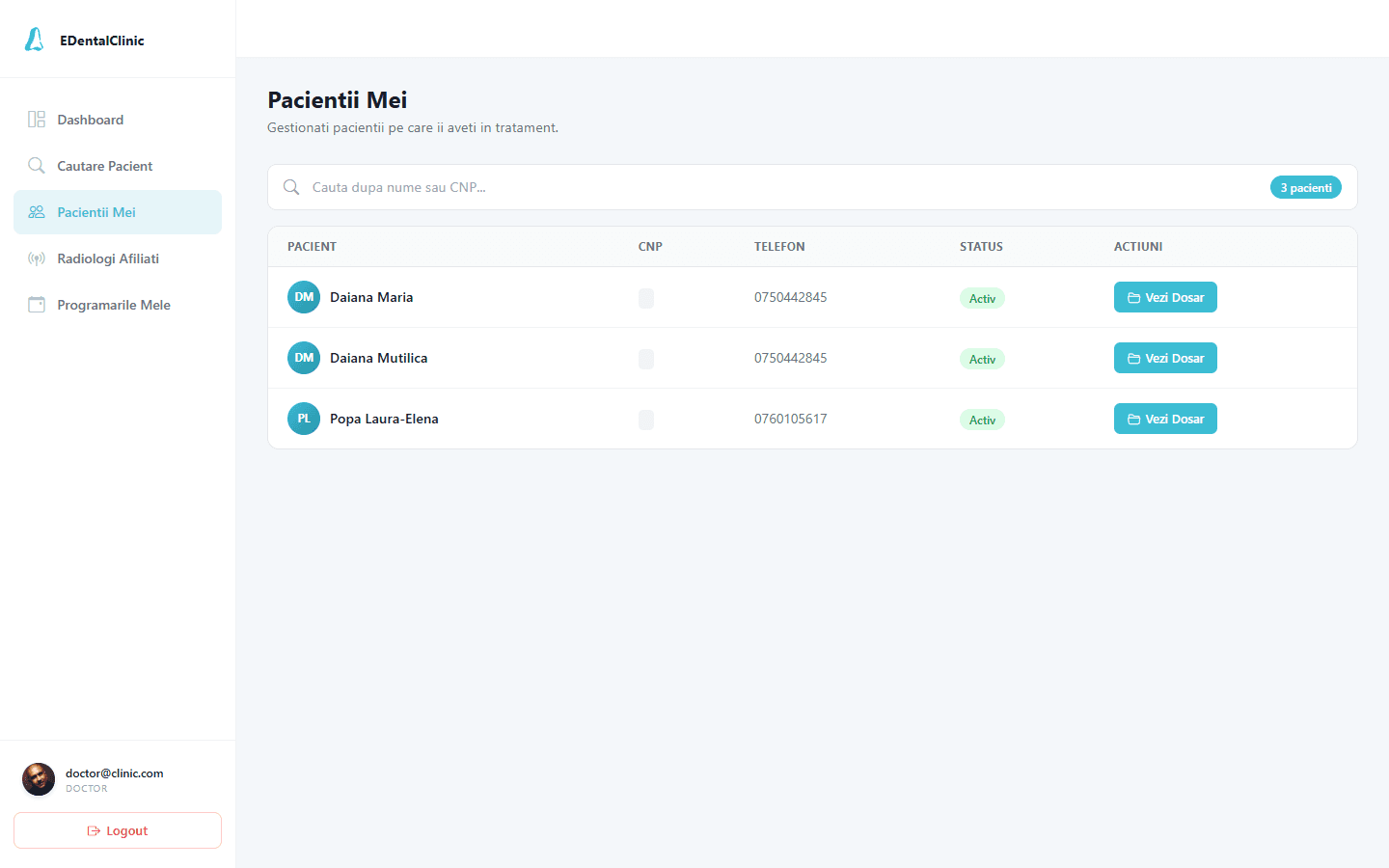Open Dashboard from the sidebar icon
Screen dimensions: 1389x868
point(37,120)
